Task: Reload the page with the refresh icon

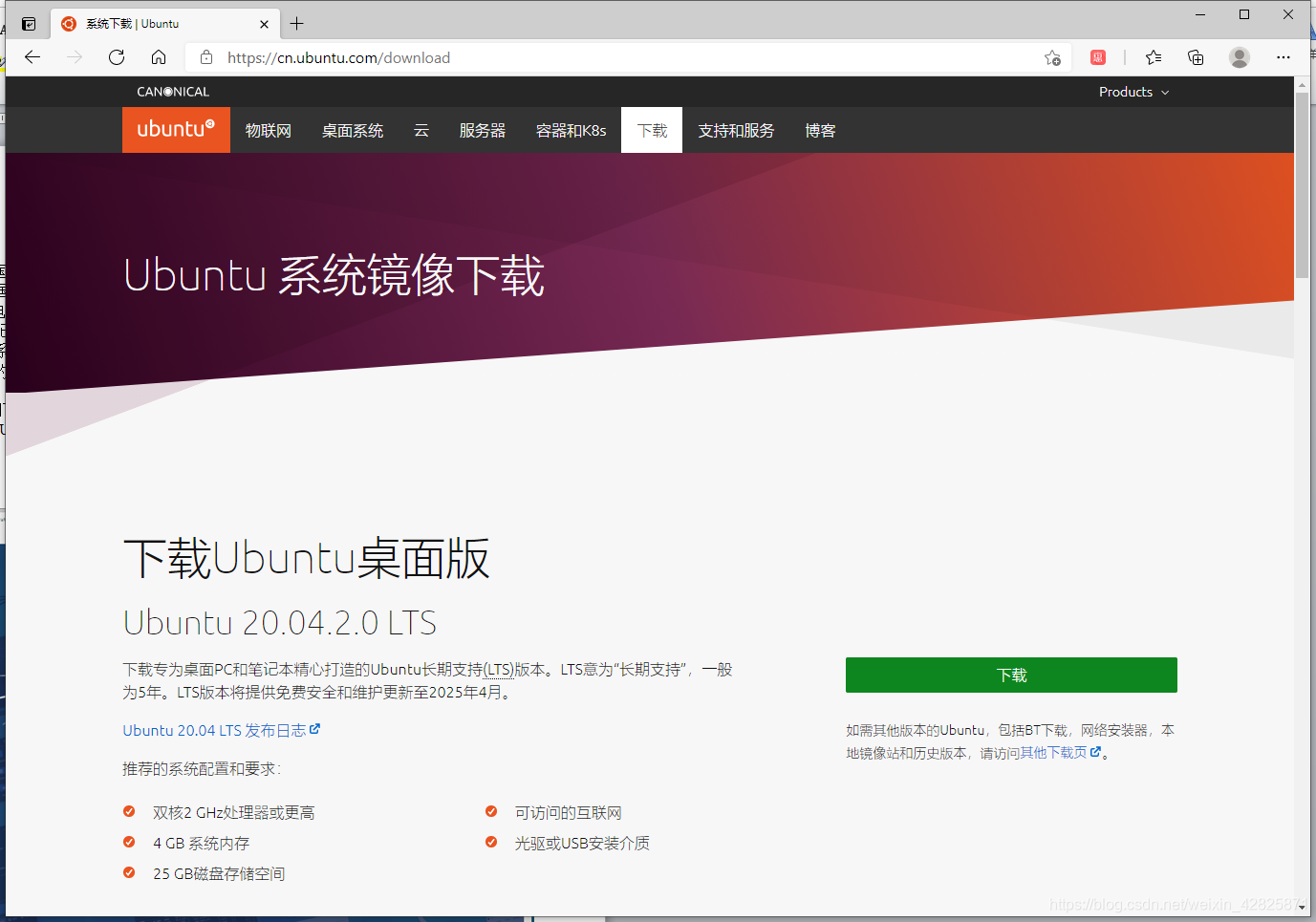Action: coord(117,57)
